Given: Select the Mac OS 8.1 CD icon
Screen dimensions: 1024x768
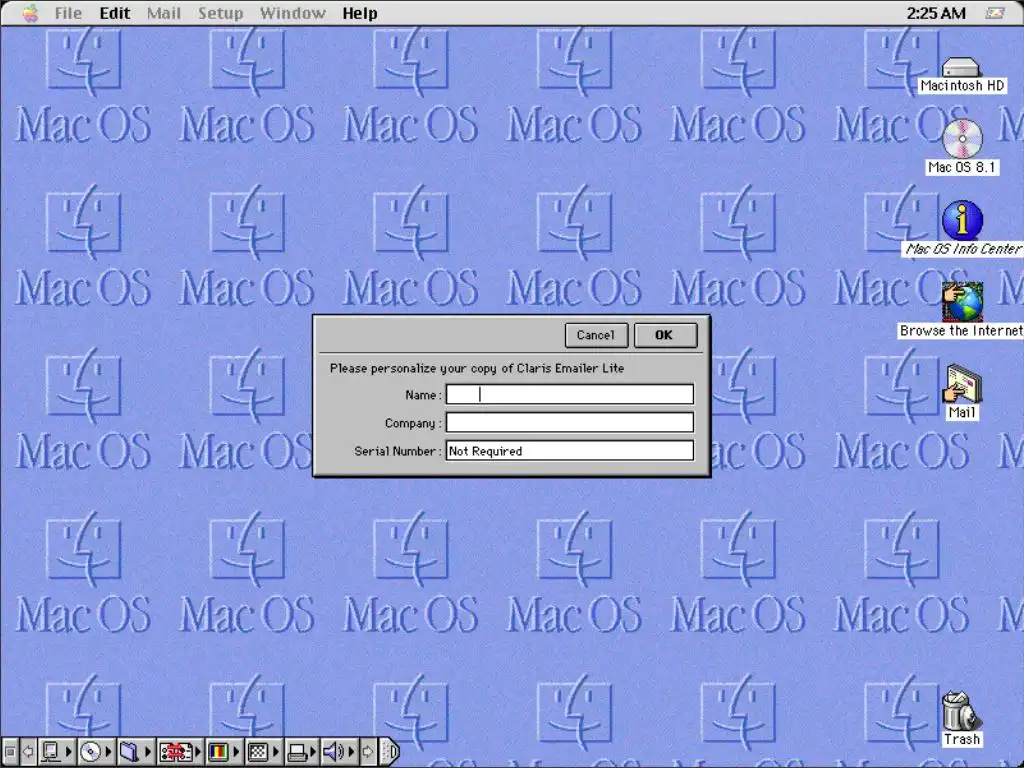Looking at the screenshot, I should pos(962,138).
